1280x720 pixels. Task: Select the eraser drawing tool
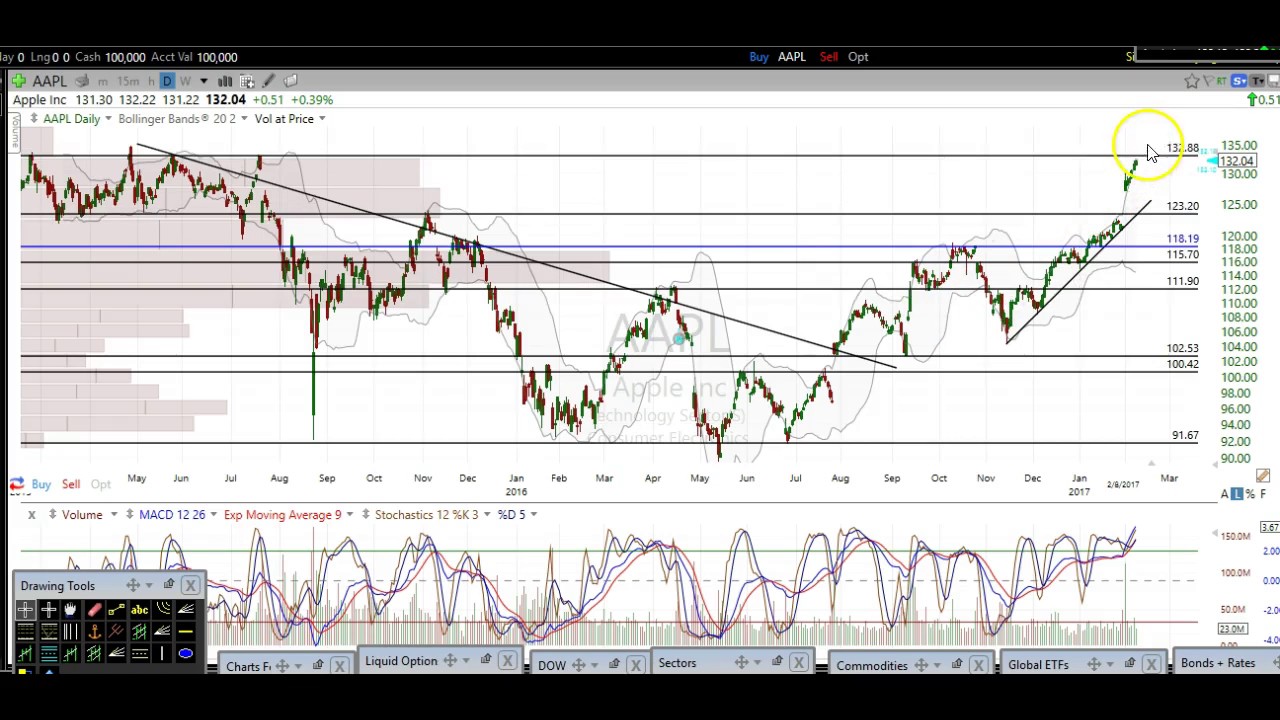click(94, 609)
